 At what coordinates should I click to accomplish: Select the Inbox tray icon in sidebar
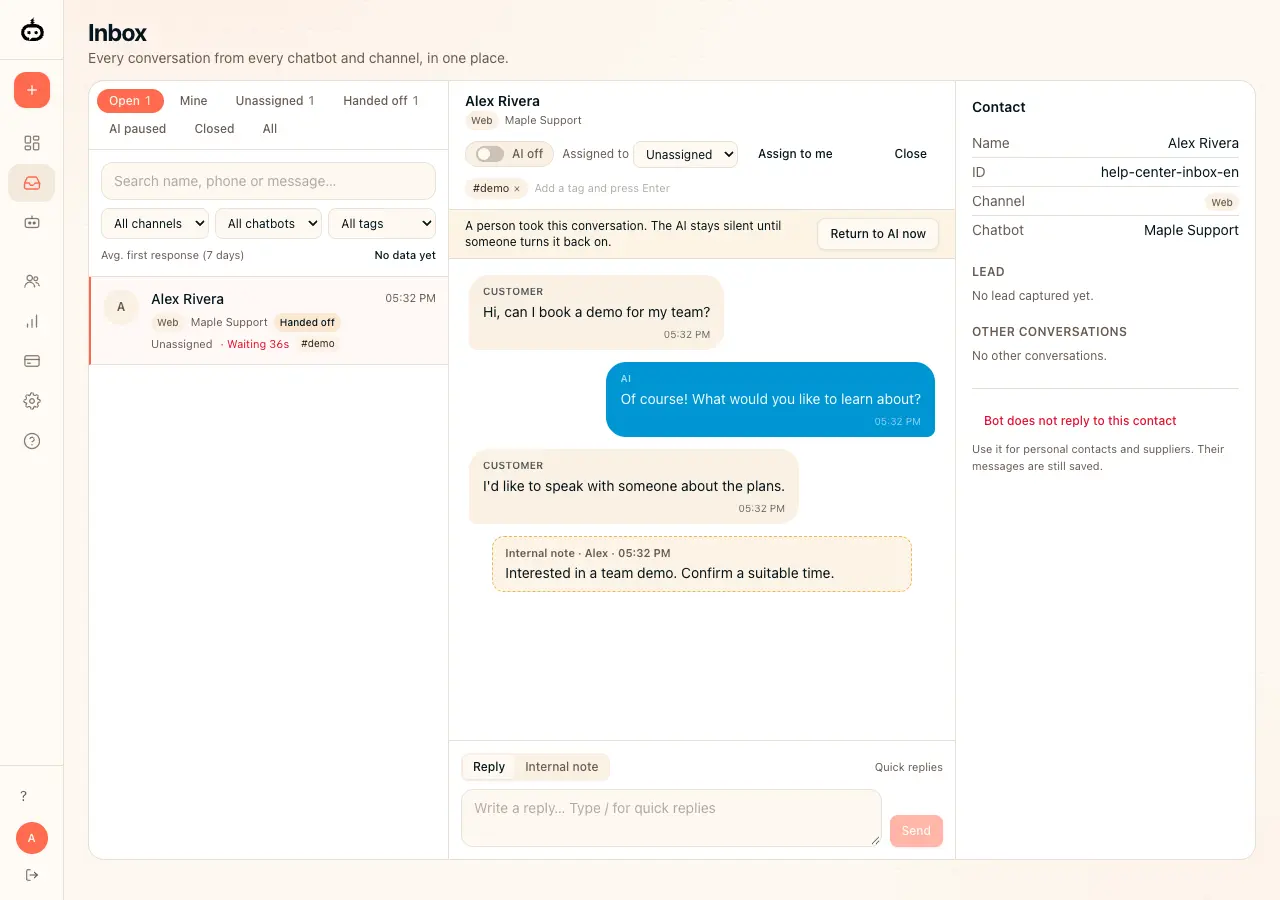(32, 183)
